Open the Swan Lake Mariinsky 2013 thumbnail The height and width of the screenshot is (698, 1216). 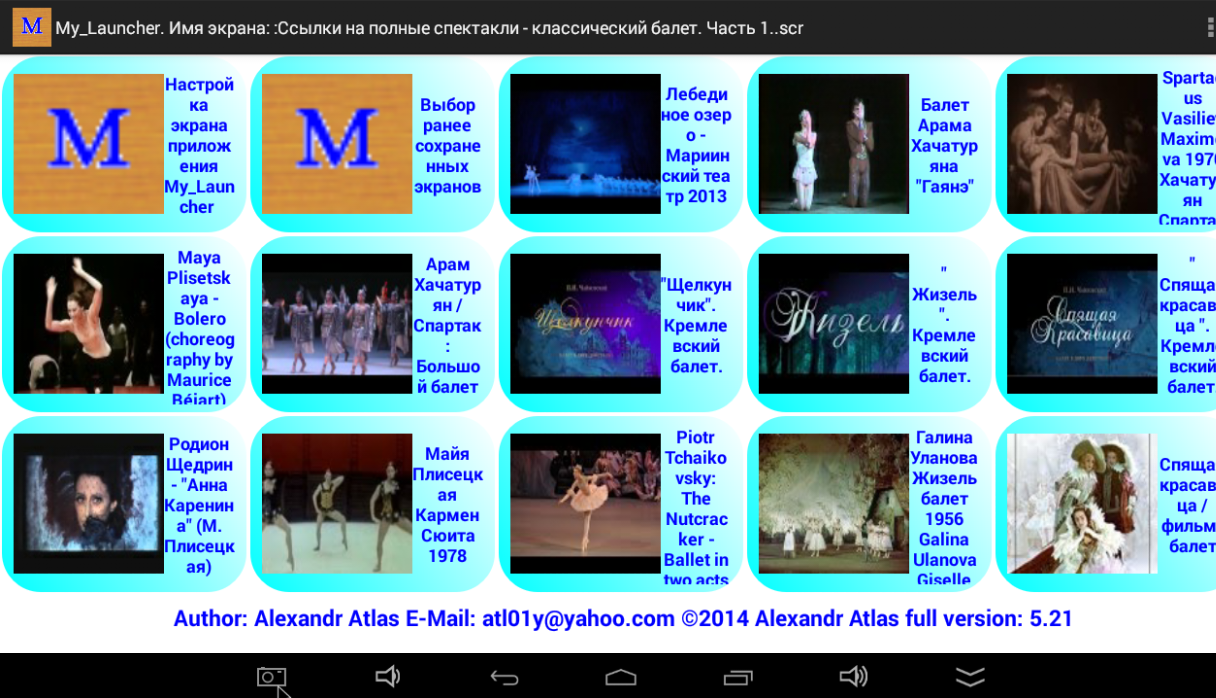tap(585, 144)
